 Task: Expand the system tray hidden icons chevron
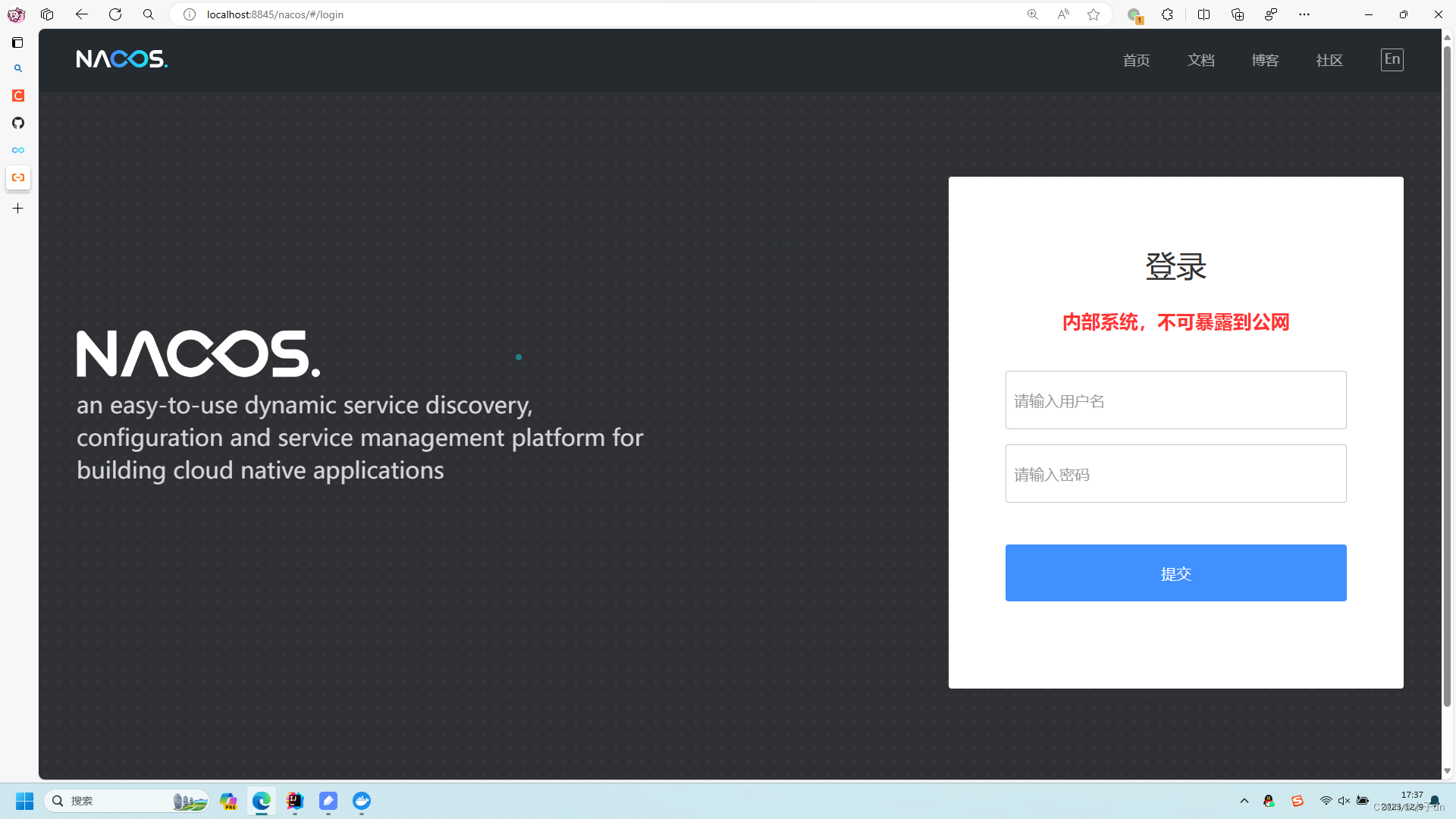click(x=1244, y=801)
